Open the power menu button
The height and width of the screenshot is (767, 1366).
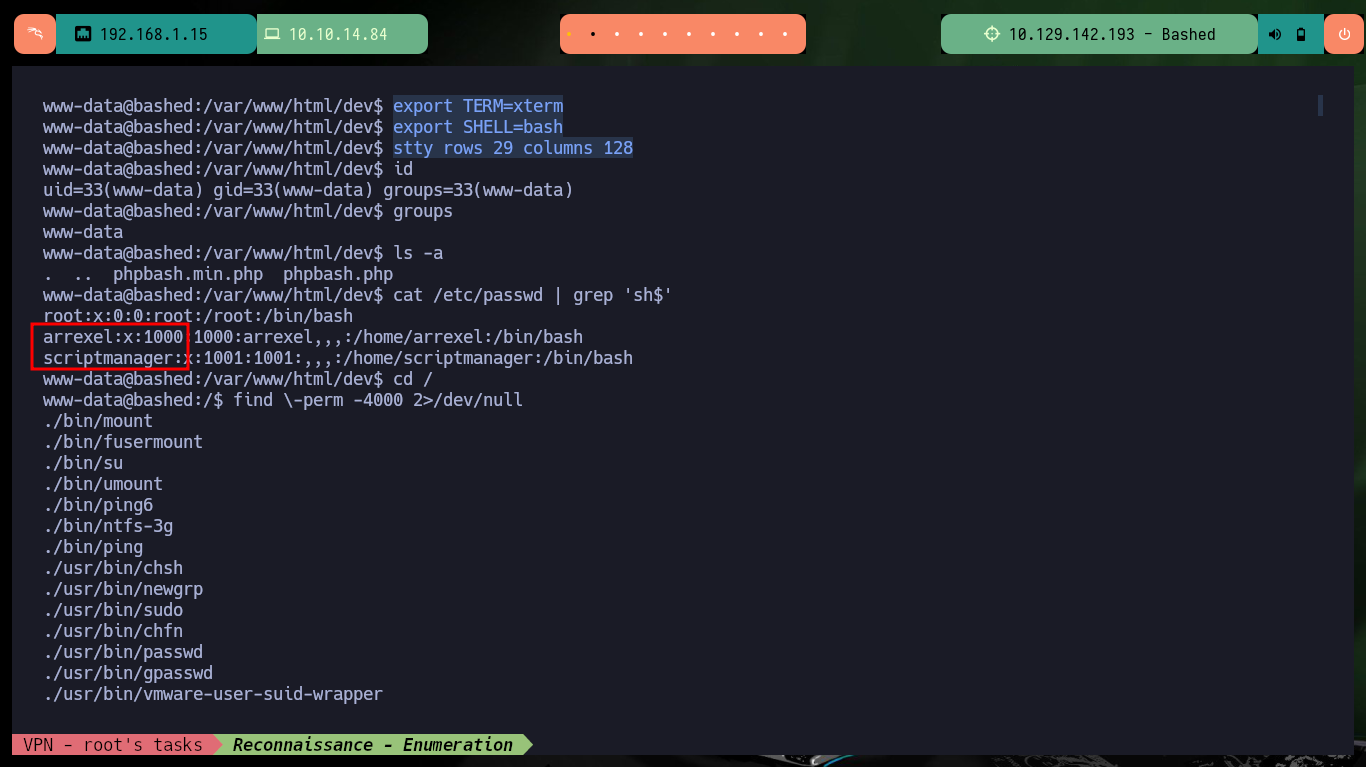point(1343,34)
